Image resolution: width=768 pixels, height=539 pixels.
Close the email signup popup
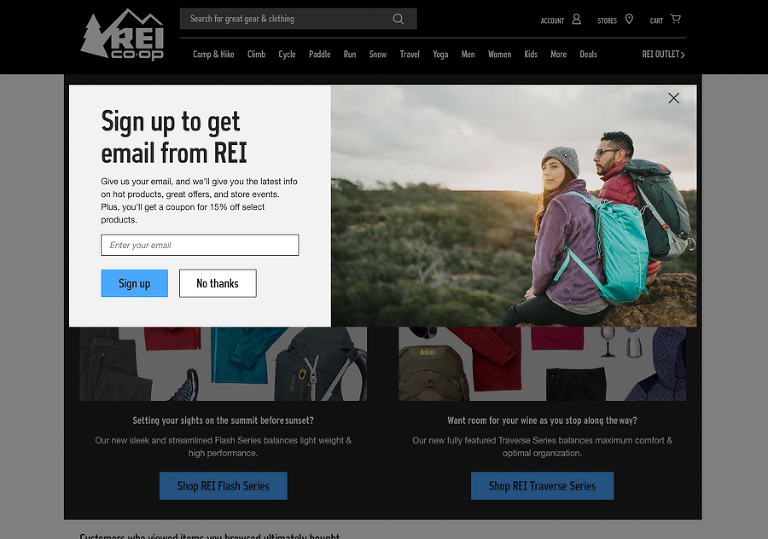pyautogui.click(x=673, y=98)
